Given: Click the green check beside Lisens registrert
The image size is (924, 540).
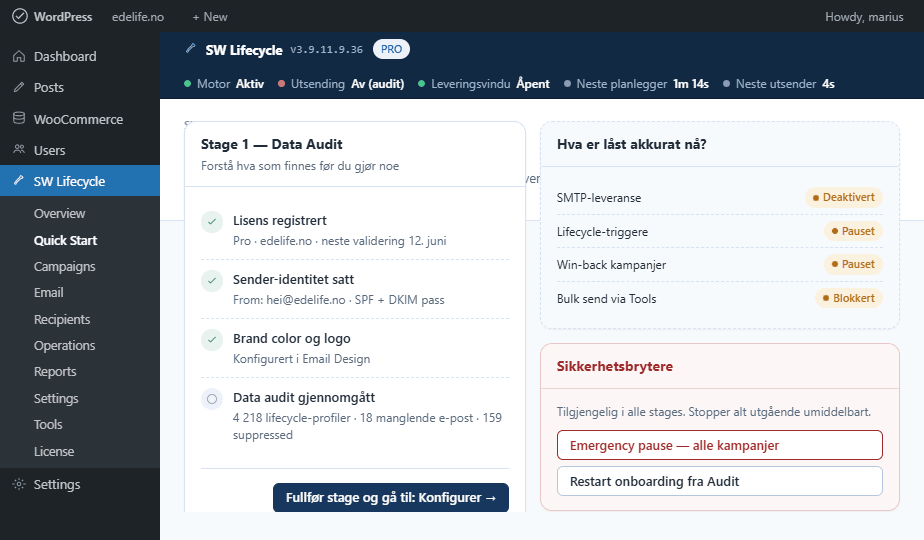Looking at the screenshot, I should [x=212, y=222].
